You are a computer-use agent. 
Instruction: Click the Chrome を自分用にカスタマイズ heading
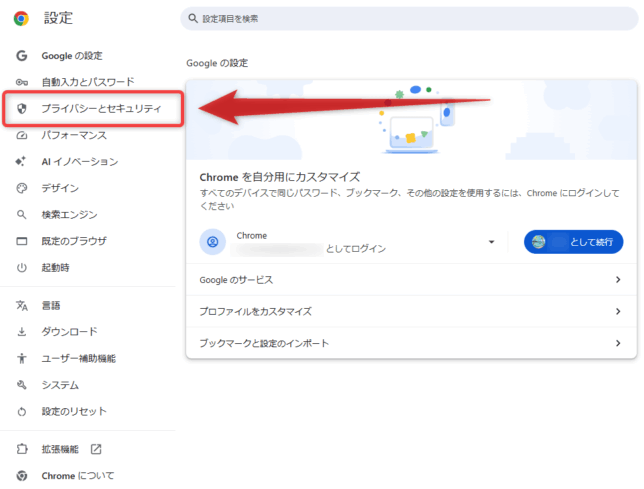tap(280, 177)
